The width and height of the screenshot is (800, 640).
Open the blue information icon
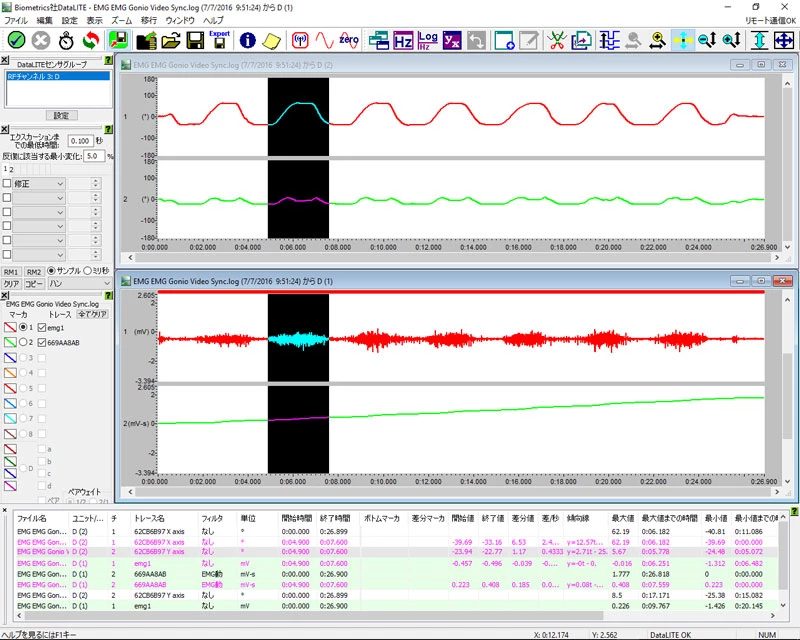(247, 40)
